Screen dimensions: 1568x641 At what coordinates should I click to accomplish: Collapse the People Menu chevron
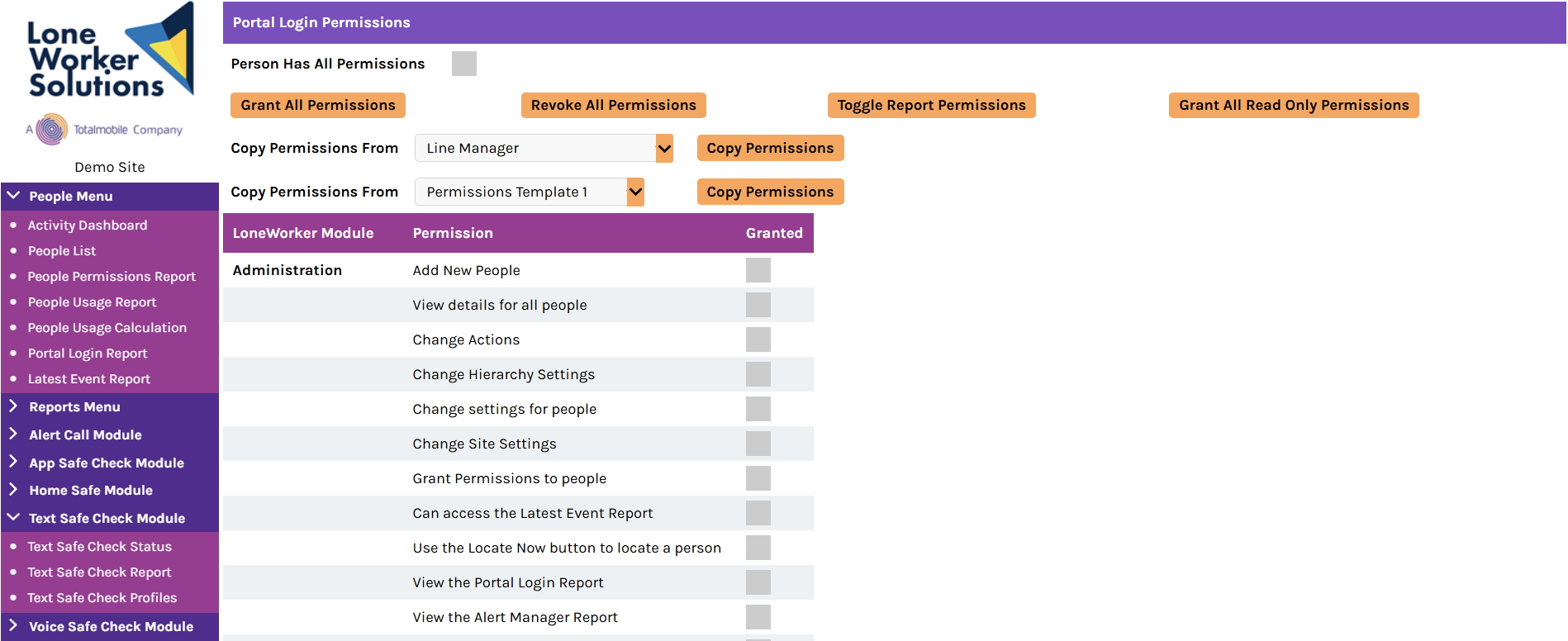click(x=13, y=196)
